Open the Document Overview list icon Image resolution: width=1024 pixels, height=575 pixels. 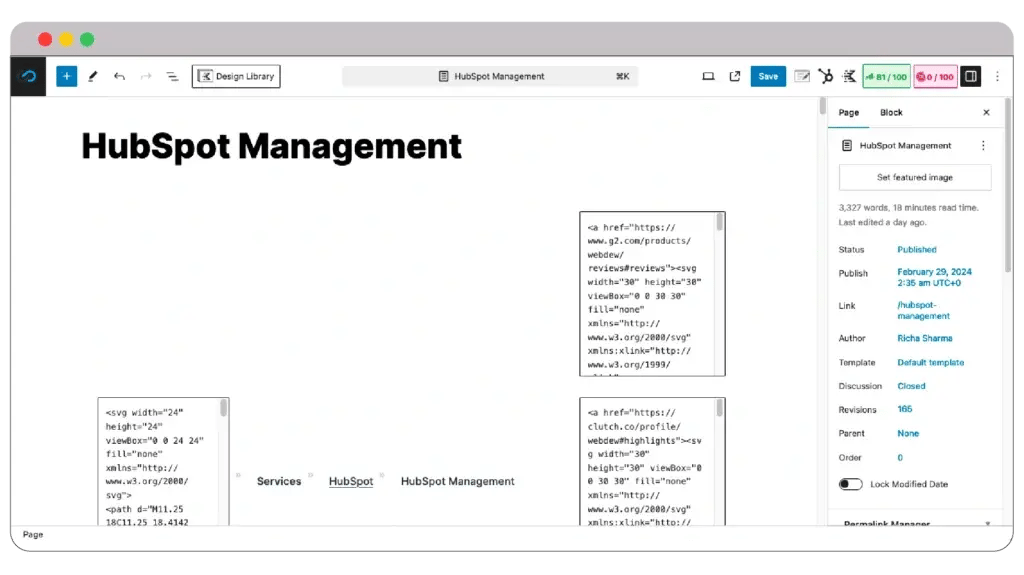click(172, 76)
